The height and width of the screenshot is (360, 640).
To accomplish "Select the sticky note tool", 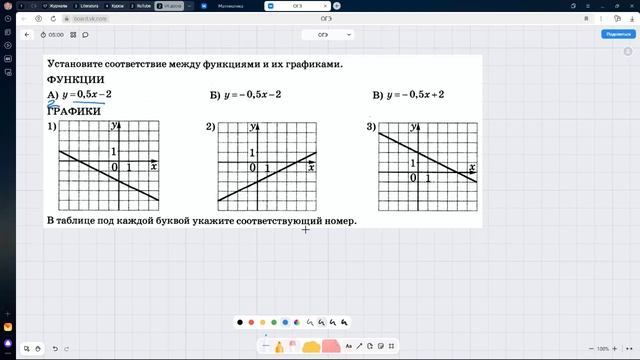I will (380, 346).
